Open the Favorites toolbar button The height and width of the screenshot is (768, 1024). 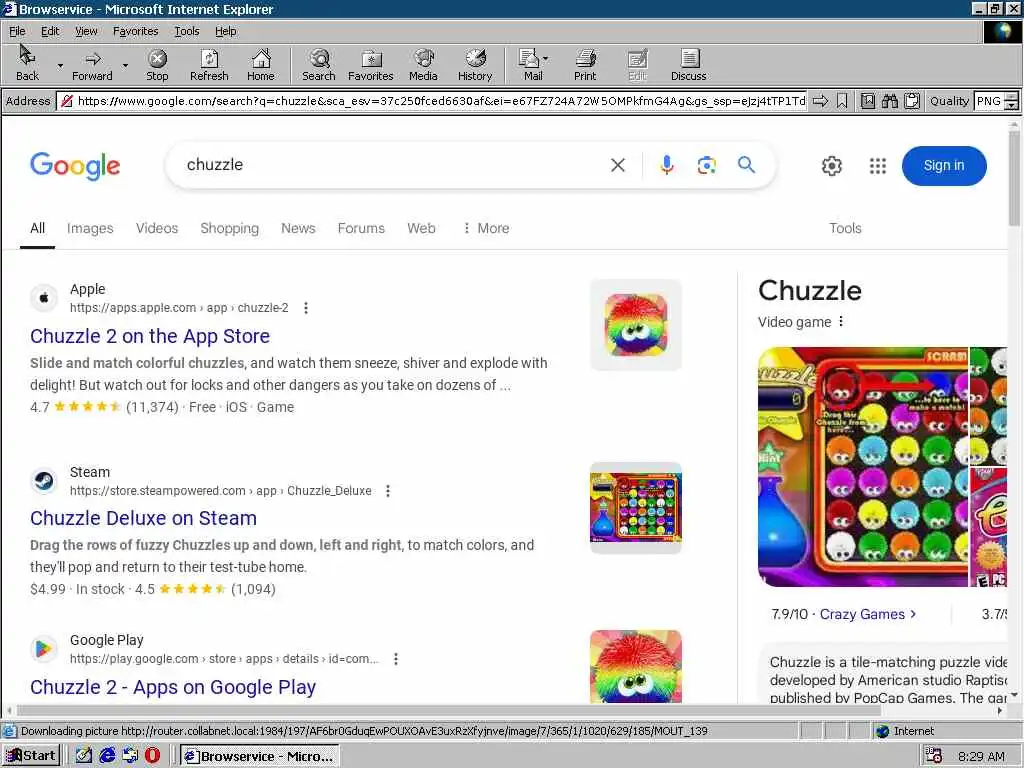coord(370,64)
